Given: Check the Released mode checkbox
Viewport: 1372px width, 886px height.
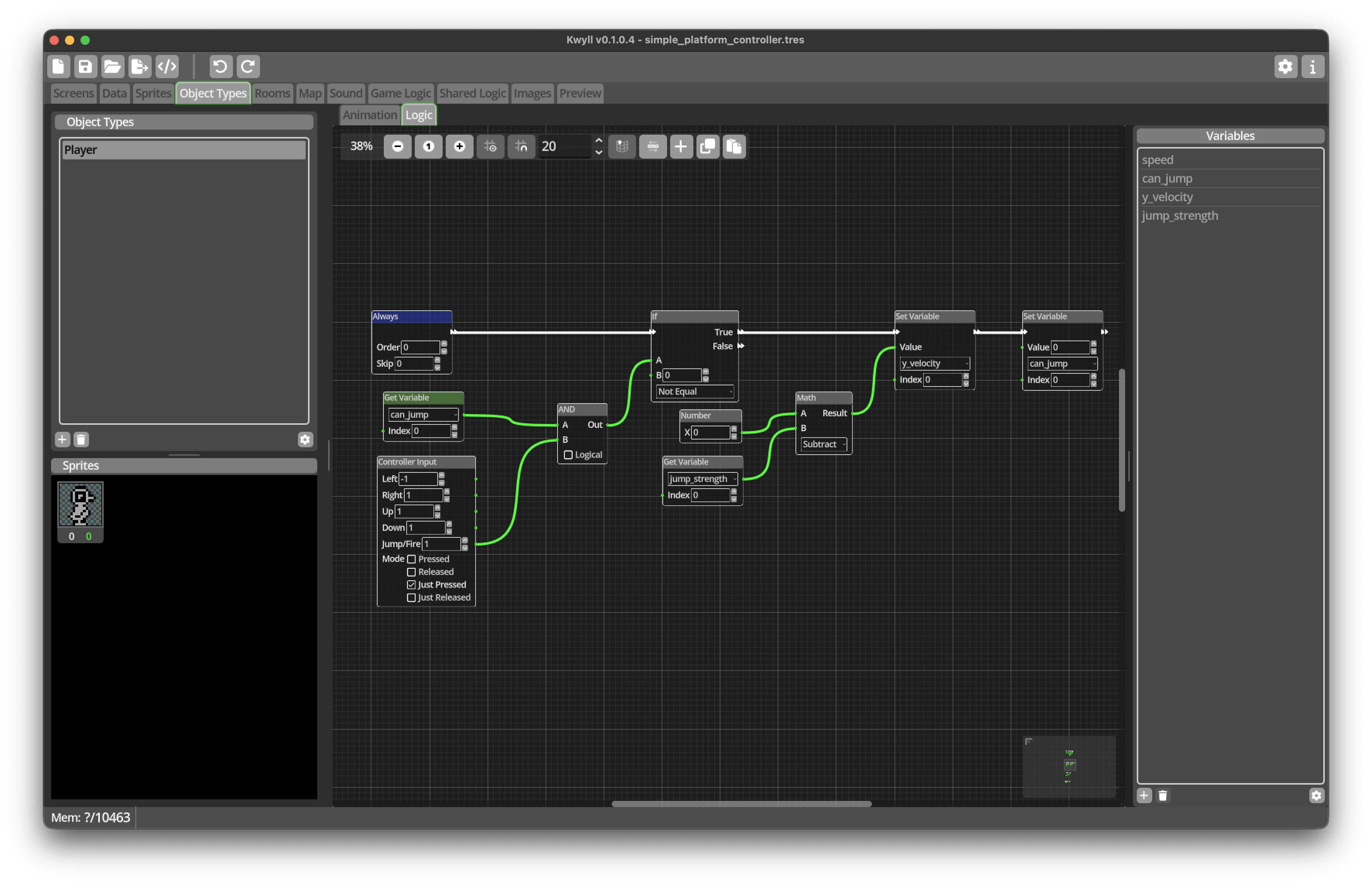Looking at the screenshot, I should point(411,572).
